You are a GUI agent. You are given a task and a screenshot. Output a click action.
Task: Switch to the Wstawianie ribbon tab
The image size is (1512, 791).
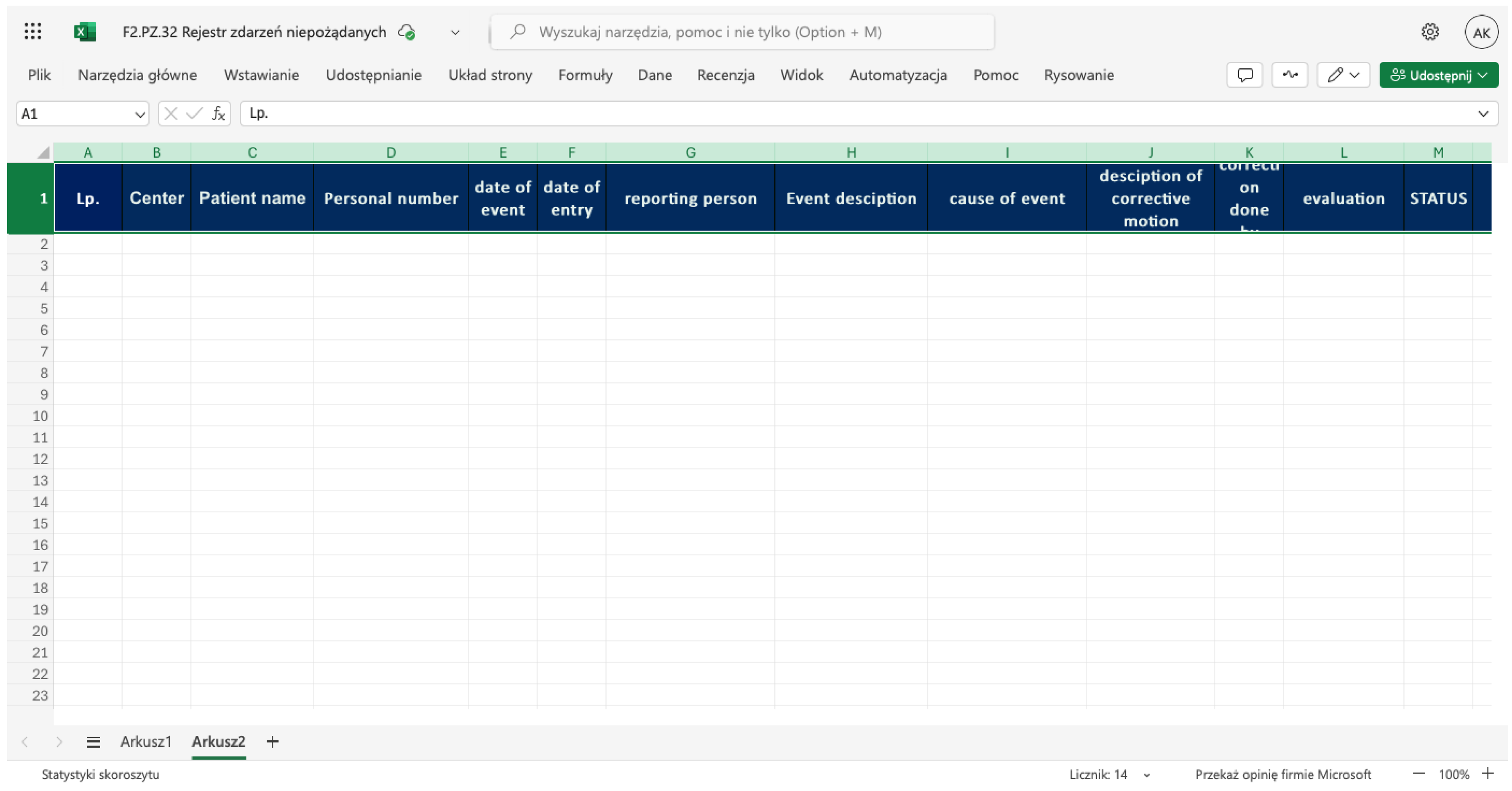(x=261, y=75)
